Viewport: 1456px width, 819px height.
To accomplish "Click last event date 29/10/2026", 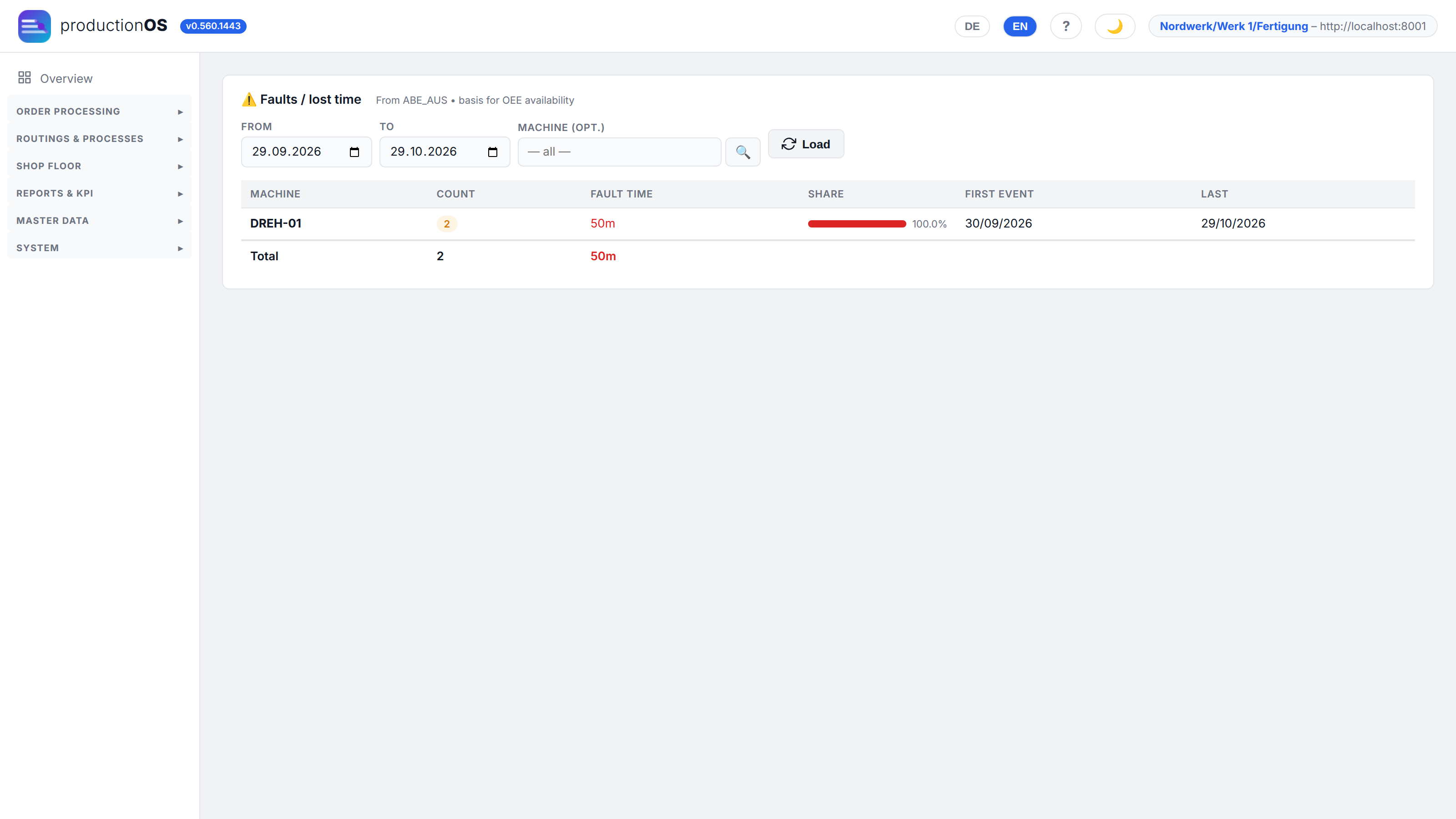I will [1233, 223].
